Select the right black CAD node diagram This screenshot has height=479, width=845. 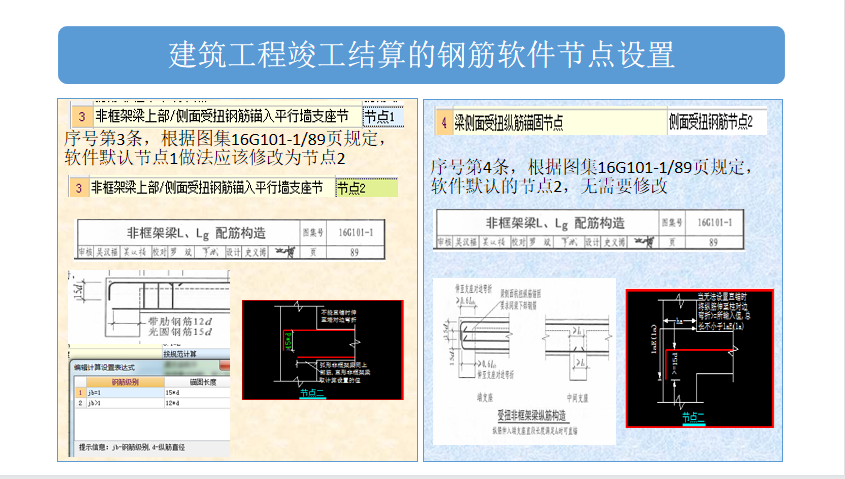[x=699, y=358]
